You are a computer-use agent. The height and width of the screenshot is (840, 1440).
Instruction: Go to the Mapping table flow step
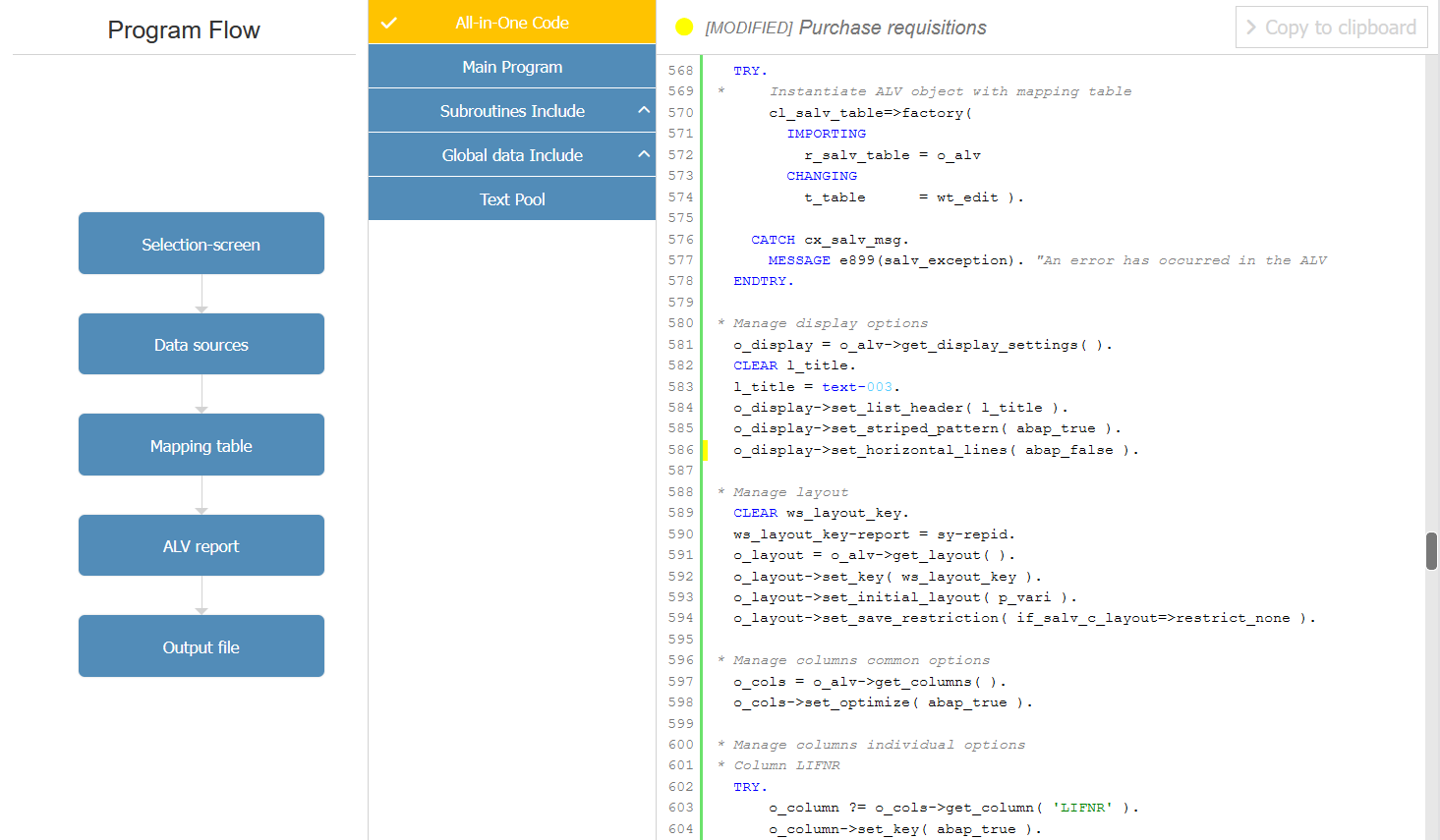pyautogui.click(x=202, y=445)
